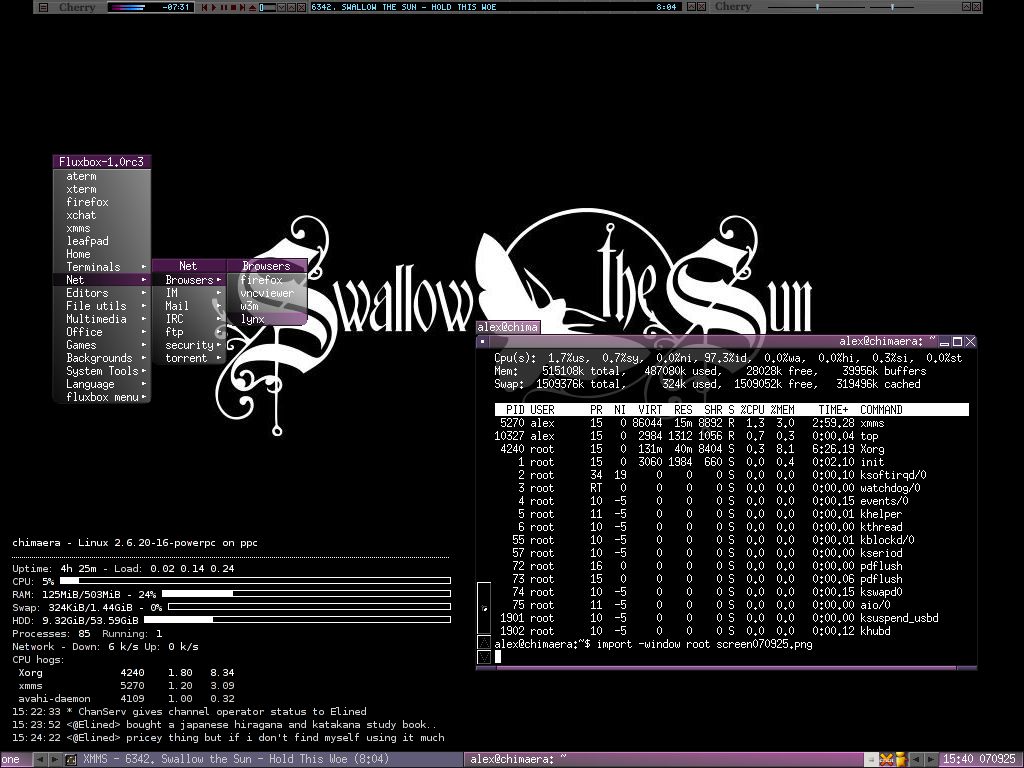Image resolution: width=1024 pixels, height=768 pixels.
Task: Click the toolbar clock showing 15:40
Action: [980, 760]
